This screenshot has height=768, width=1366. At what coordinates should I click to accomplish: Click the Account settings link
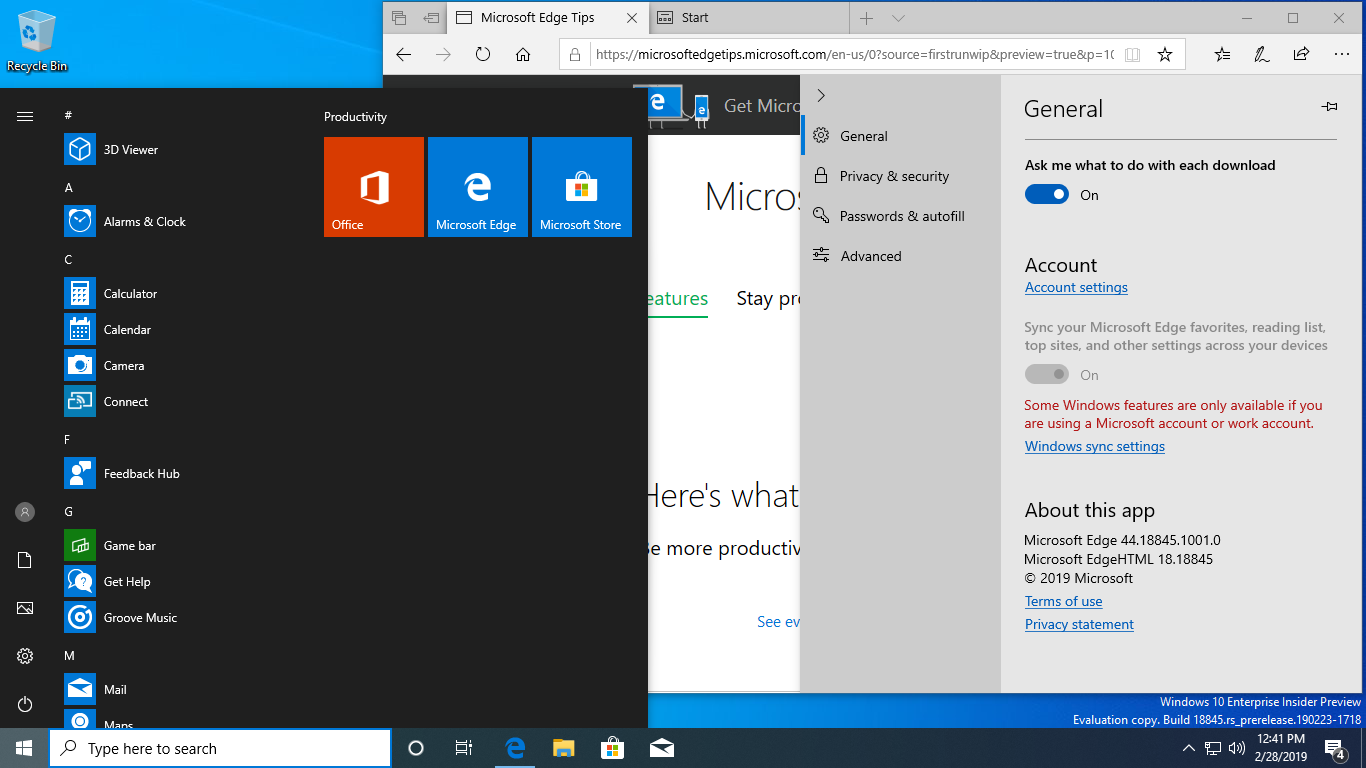(1076, 288)
